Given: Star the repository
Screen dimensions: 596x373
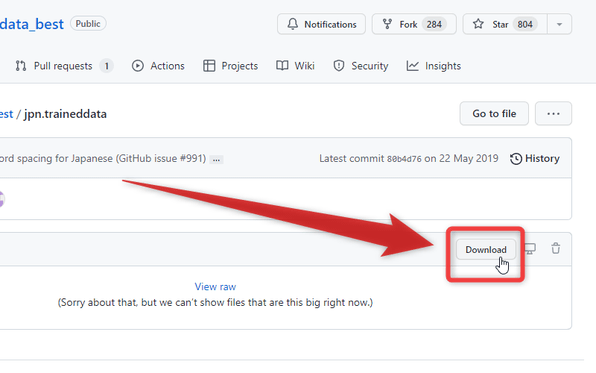Looking at the screenshot, I should pos(505,24).
